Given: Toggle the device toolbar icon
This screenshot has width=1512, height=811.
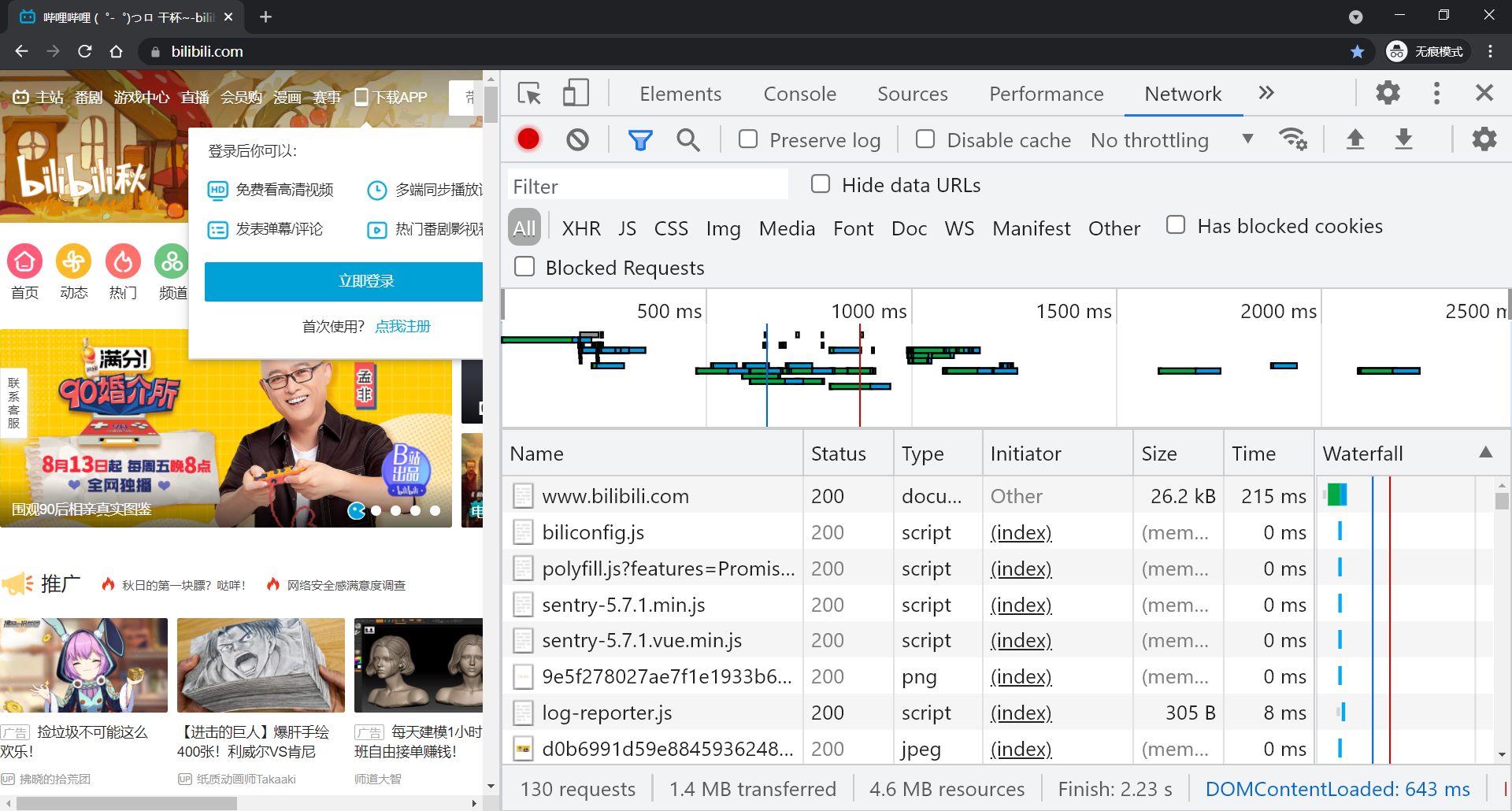Looking at the screenshot, I should 576,94.
